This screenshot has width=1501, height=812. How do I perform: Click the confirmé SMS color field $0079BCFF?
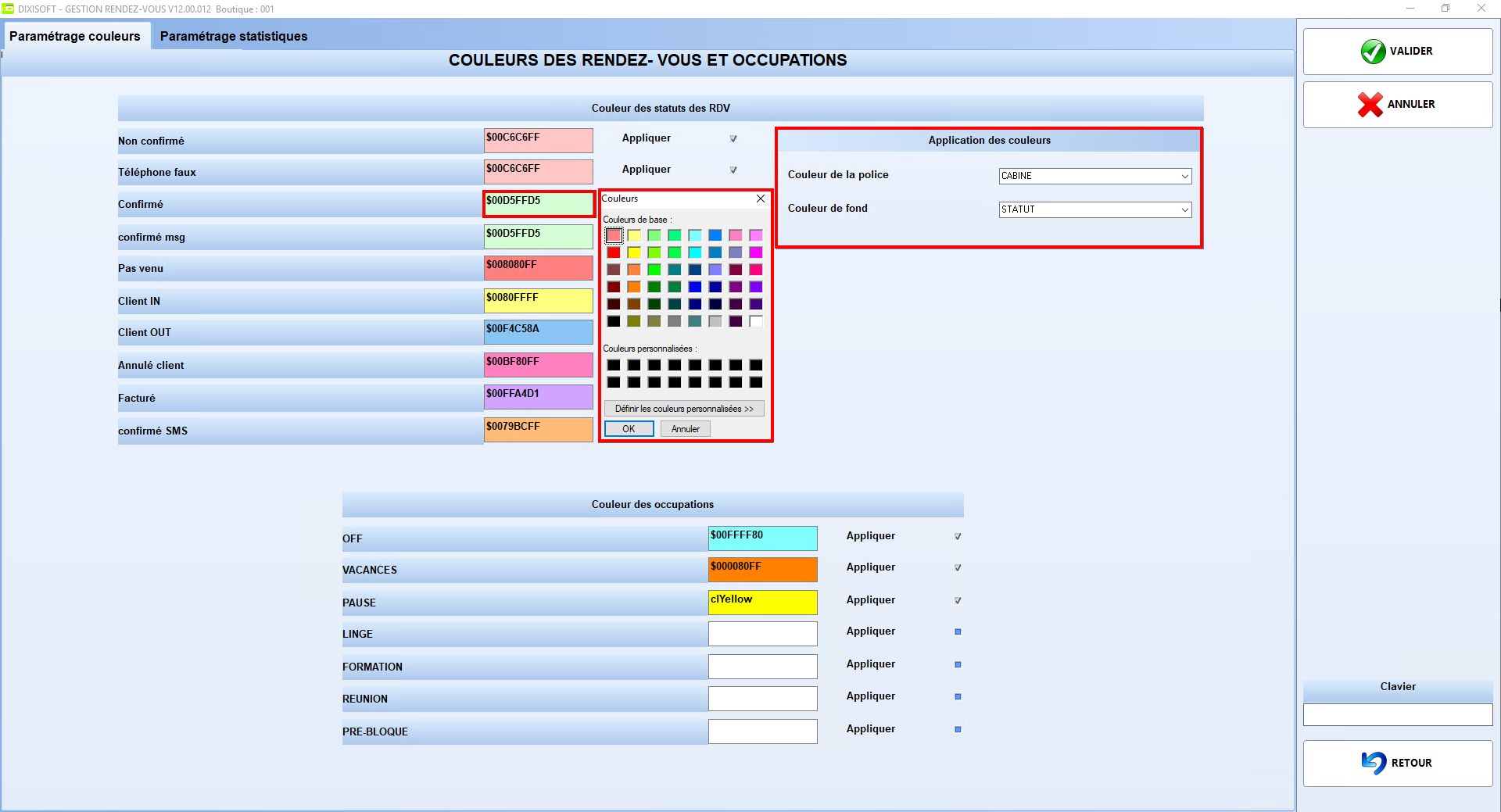click(x=539, y=430)
